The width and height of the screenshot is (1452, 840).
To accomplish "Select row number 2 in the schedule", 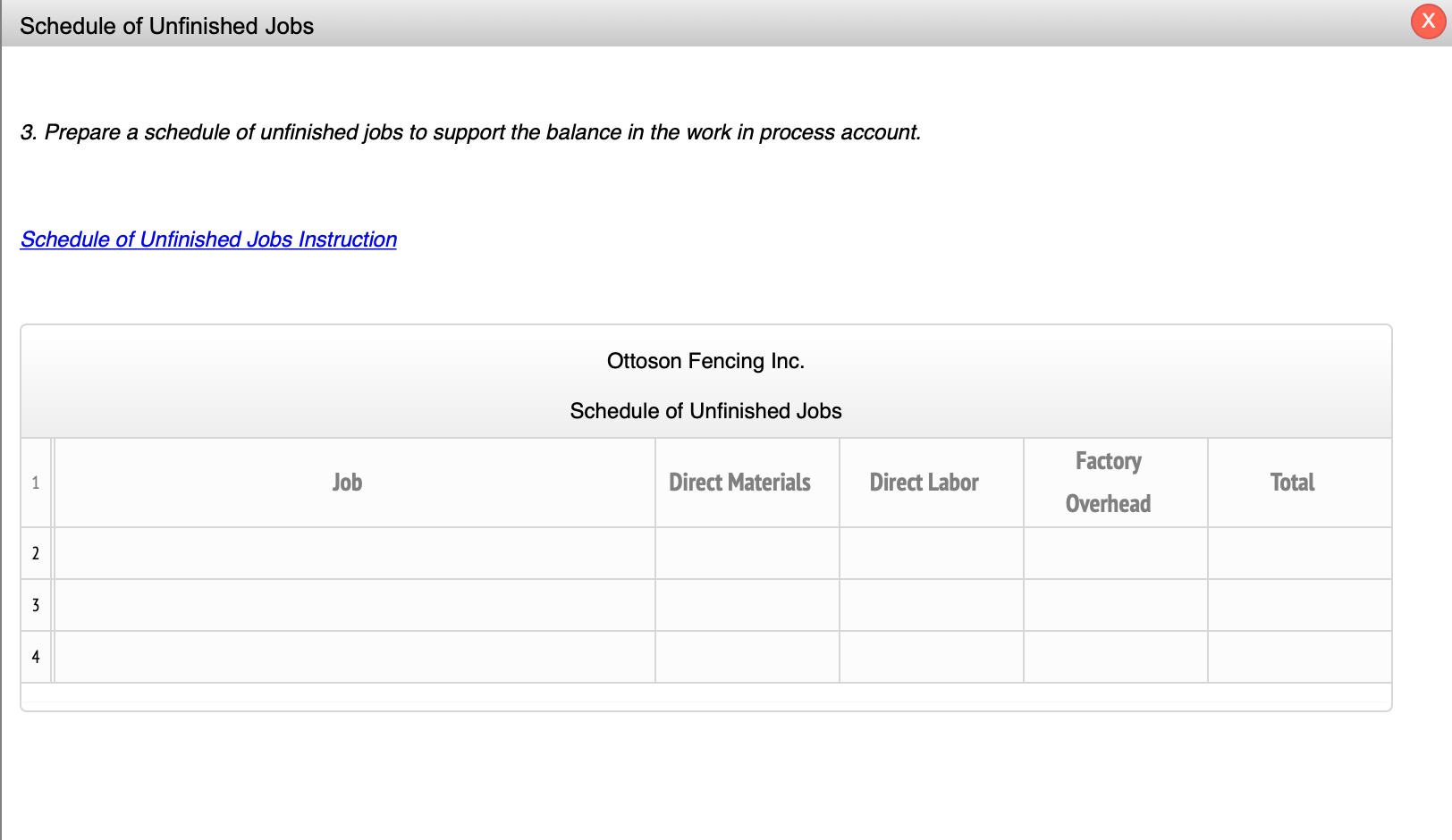I will (x=36, y=553).
